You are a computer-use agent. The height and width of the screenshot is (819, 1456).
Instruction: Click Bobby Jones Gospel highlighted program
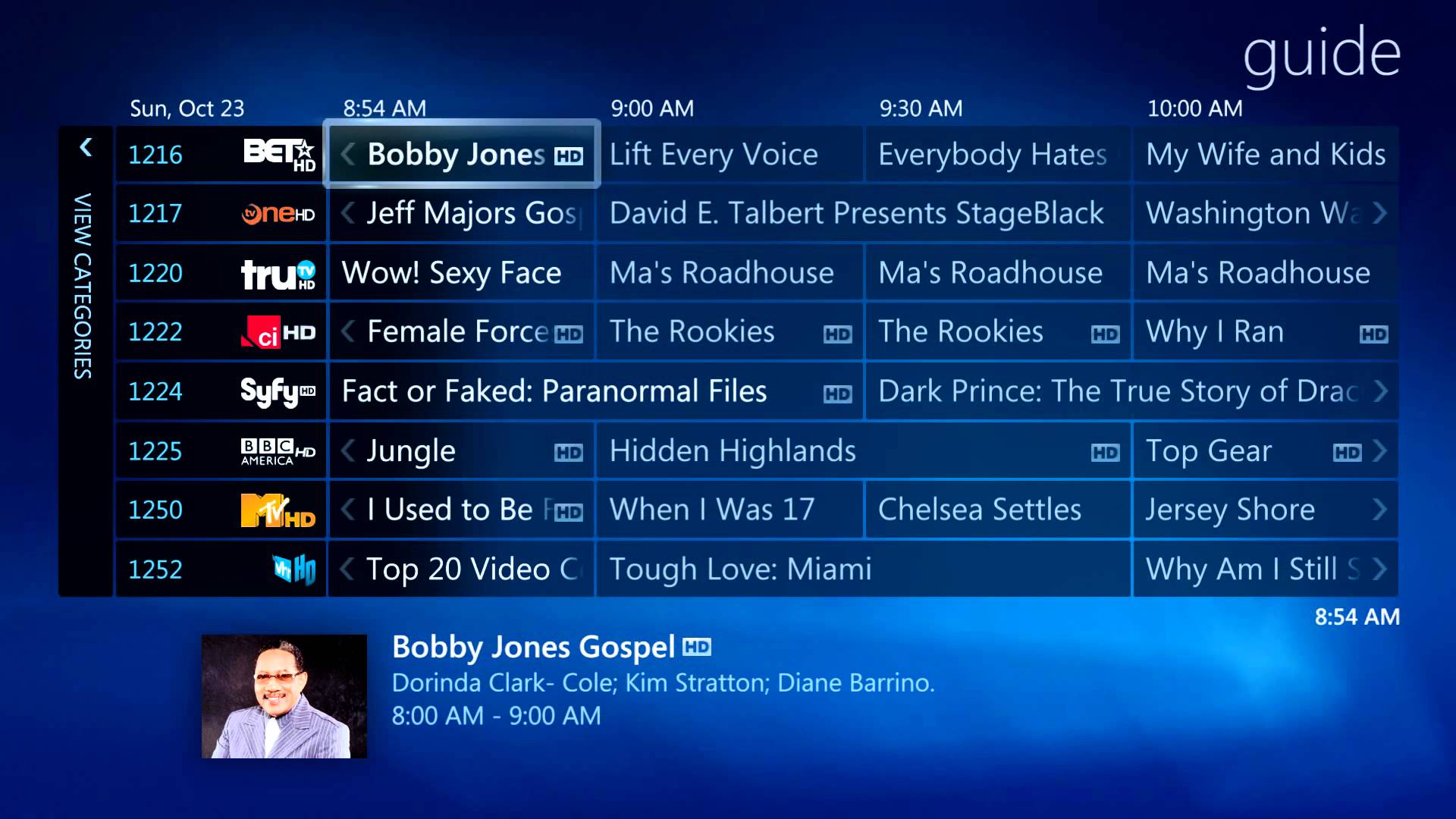462,154
